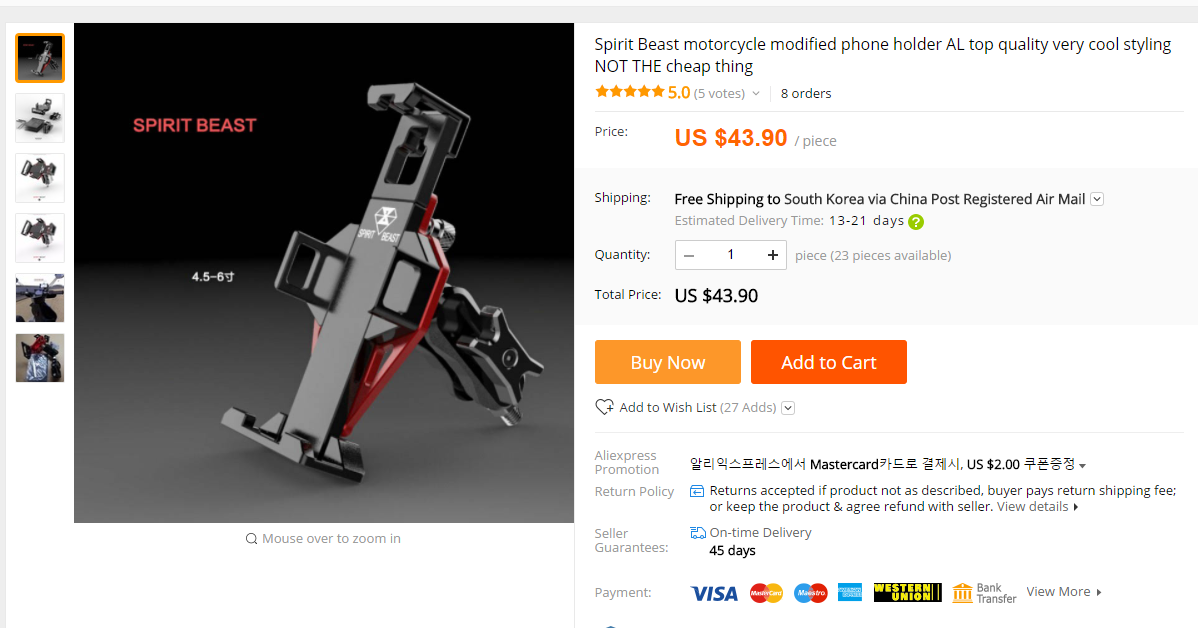Select the second product thumbnail
Image resolution: width=1198 pixels, height=628 pixels.
40,118
